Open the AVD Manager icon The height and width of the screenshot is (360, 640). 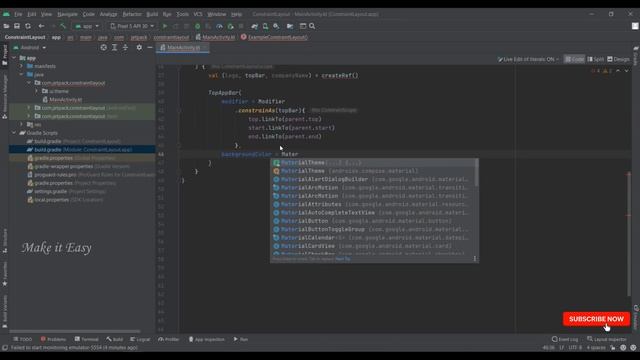point(265,26)
